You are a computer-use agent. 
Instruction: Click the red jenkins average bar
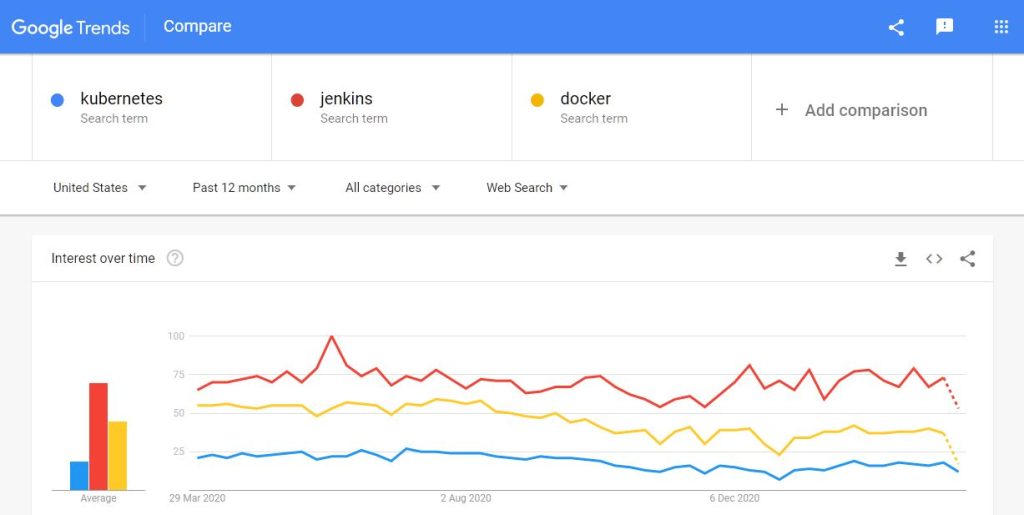point(98,436)
